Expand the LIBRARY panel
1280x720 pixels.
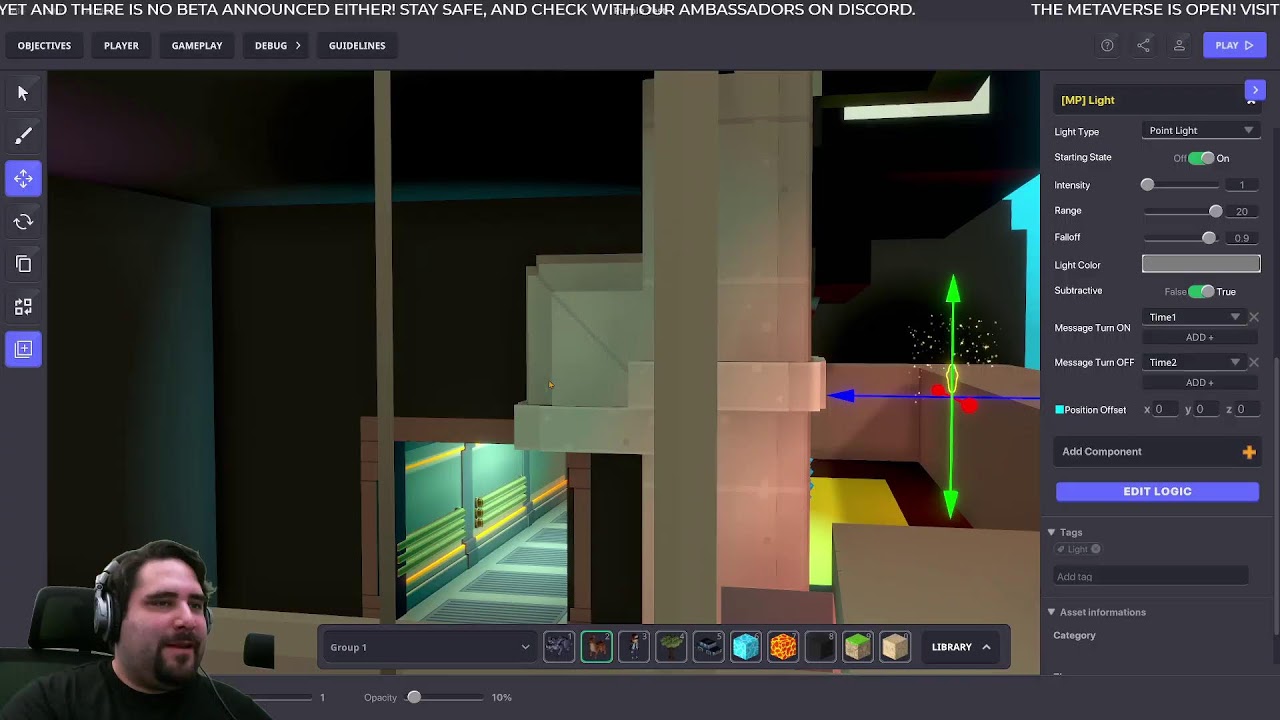[960, 647]
